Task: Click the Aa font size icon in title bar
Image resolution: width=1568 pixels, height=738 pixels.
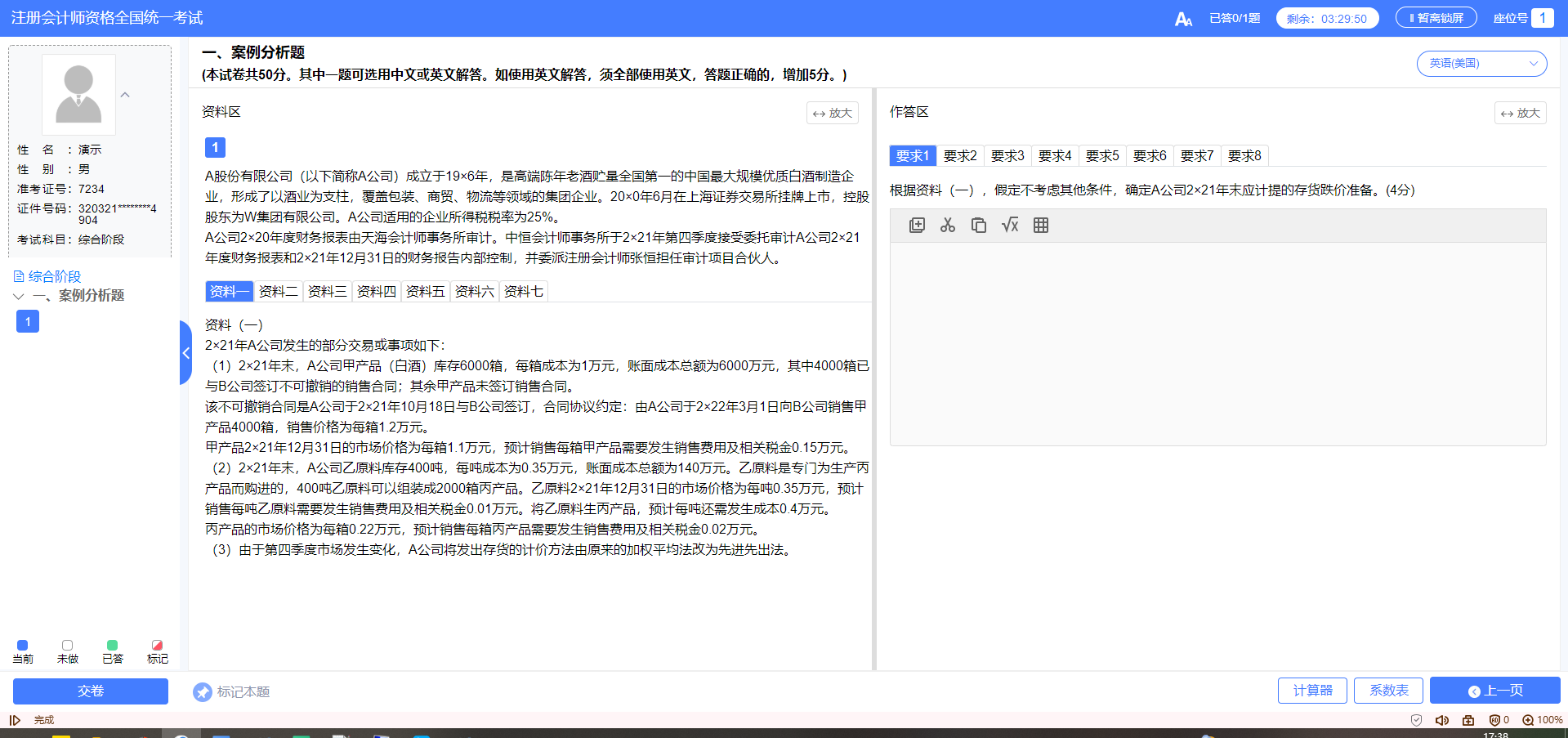Action: tap(1184, 17)
